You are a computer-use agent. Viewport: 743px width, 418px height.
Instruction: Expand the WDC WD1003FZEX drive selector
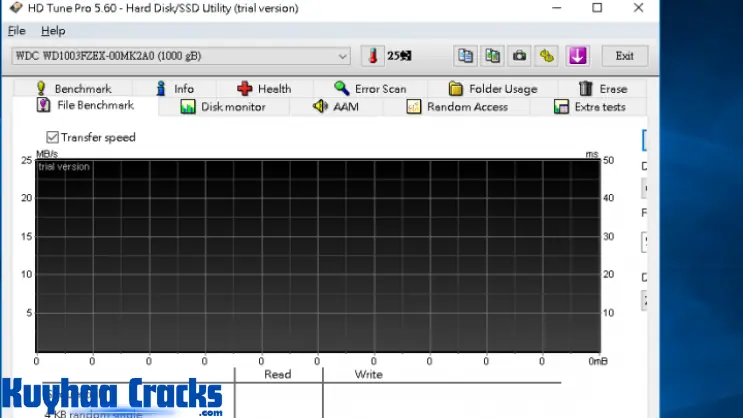coord(342,56)
